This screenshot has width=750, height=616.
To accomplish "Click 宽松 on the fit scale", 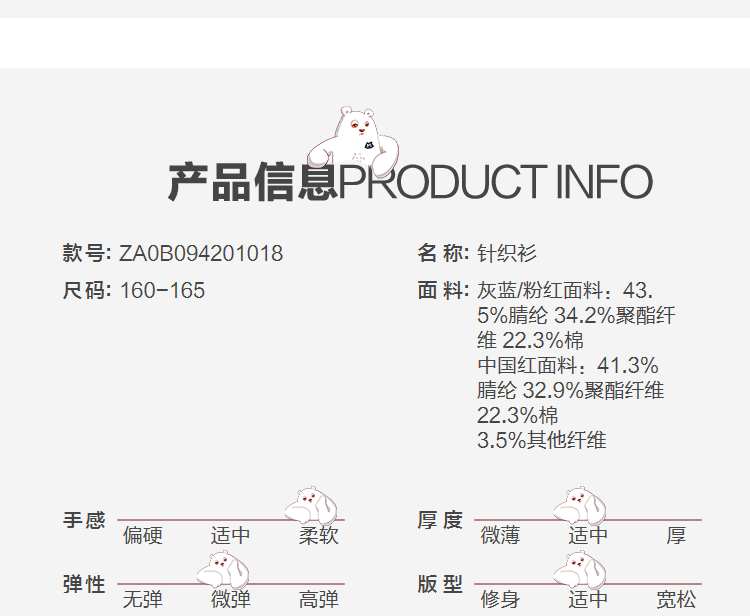I will tap(676, 599).
